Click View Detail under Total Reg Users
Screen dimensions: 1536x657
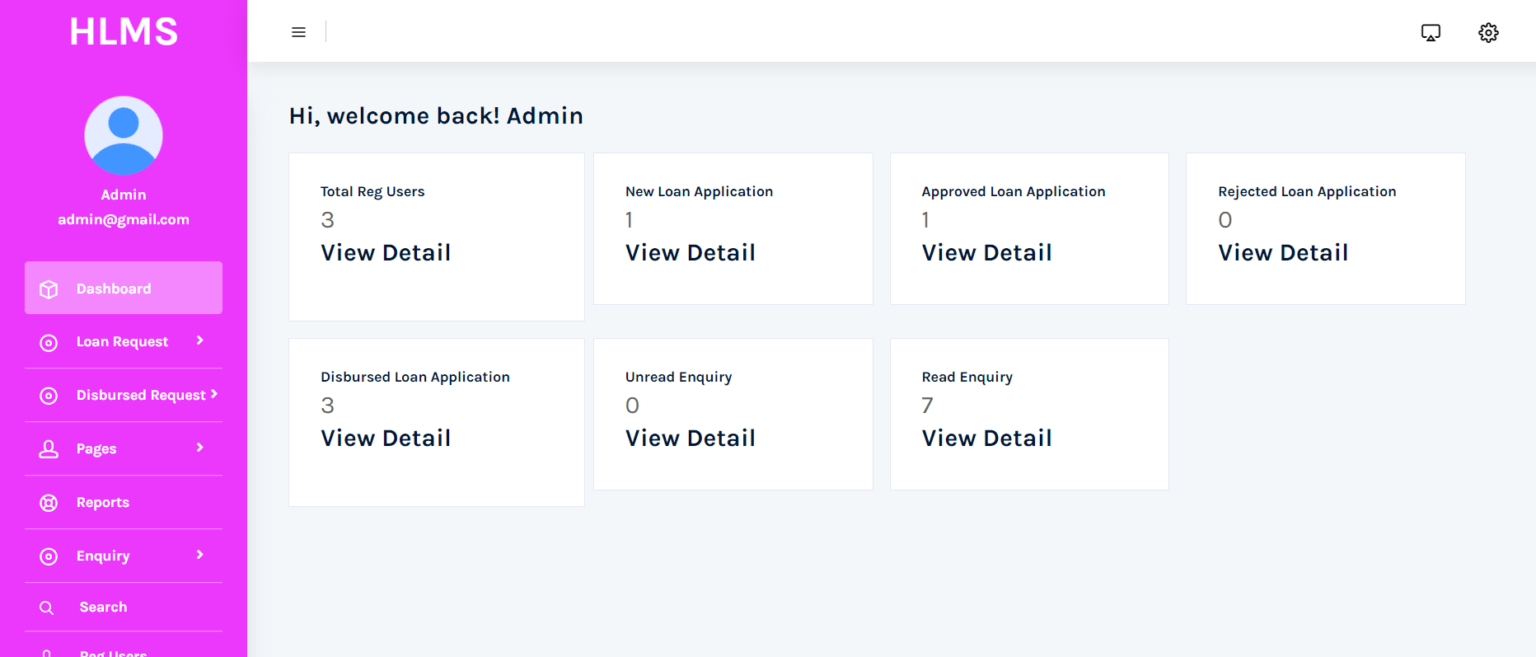pyautogui.click(x=385, y=252)
